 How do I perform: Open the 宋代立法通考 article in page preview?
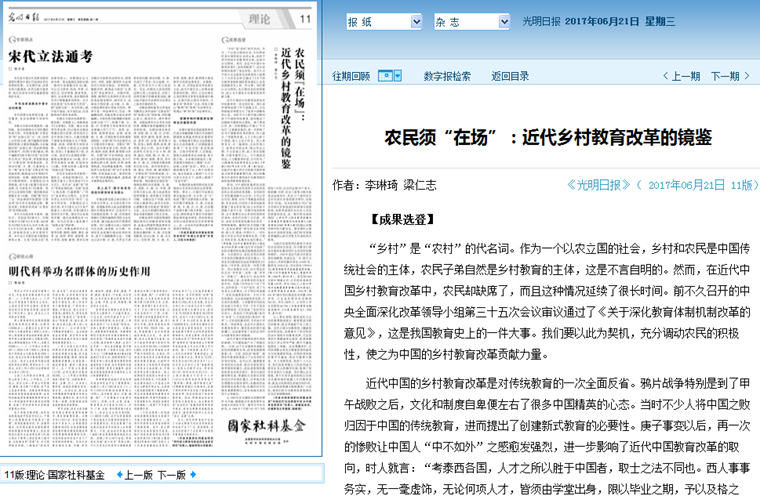50,57
